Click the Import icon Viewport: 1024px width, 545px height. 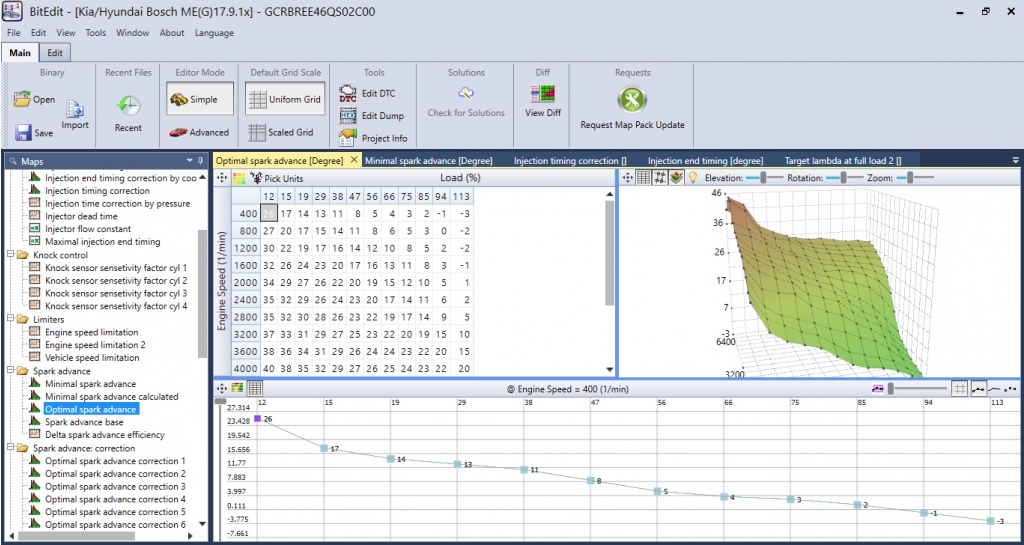tap(74, 109)
